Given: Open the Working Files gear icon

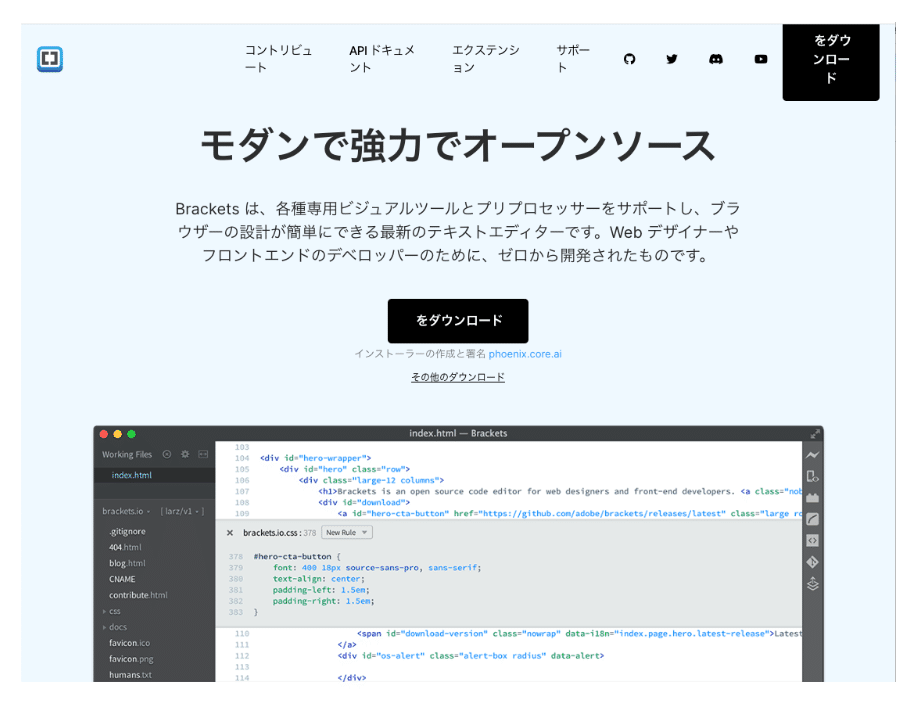Looking at the screenshot, I should (185, 454).
